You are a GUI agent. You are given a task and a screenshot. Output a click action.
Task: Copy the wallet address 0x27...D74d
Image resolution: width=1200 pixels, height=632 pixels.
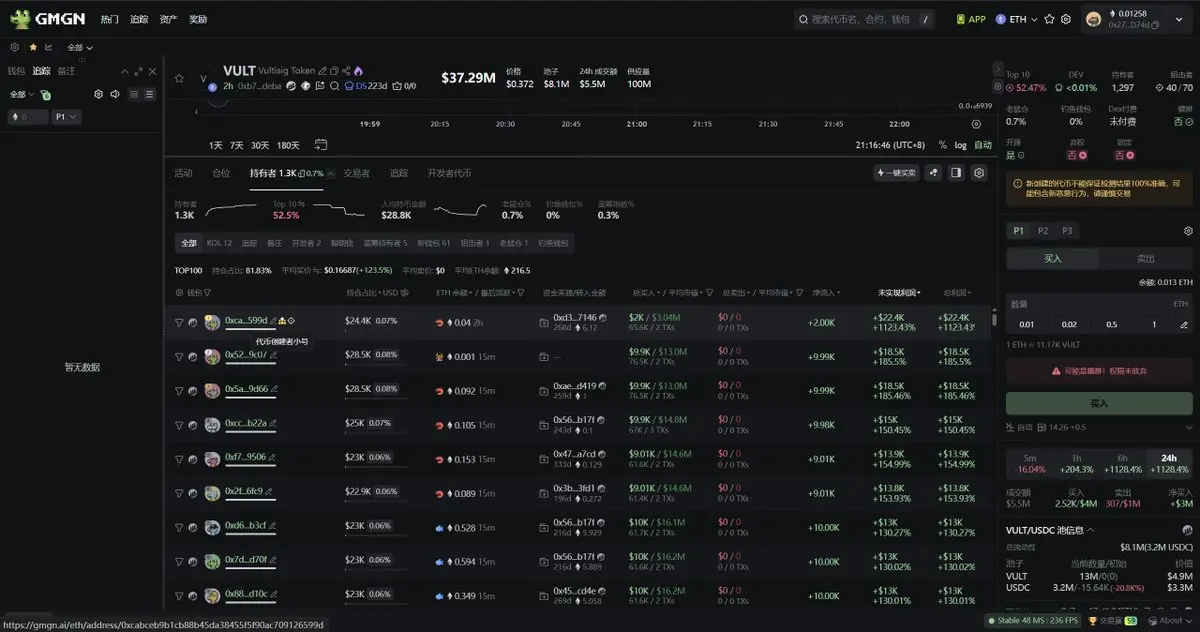click(1157, 25)
